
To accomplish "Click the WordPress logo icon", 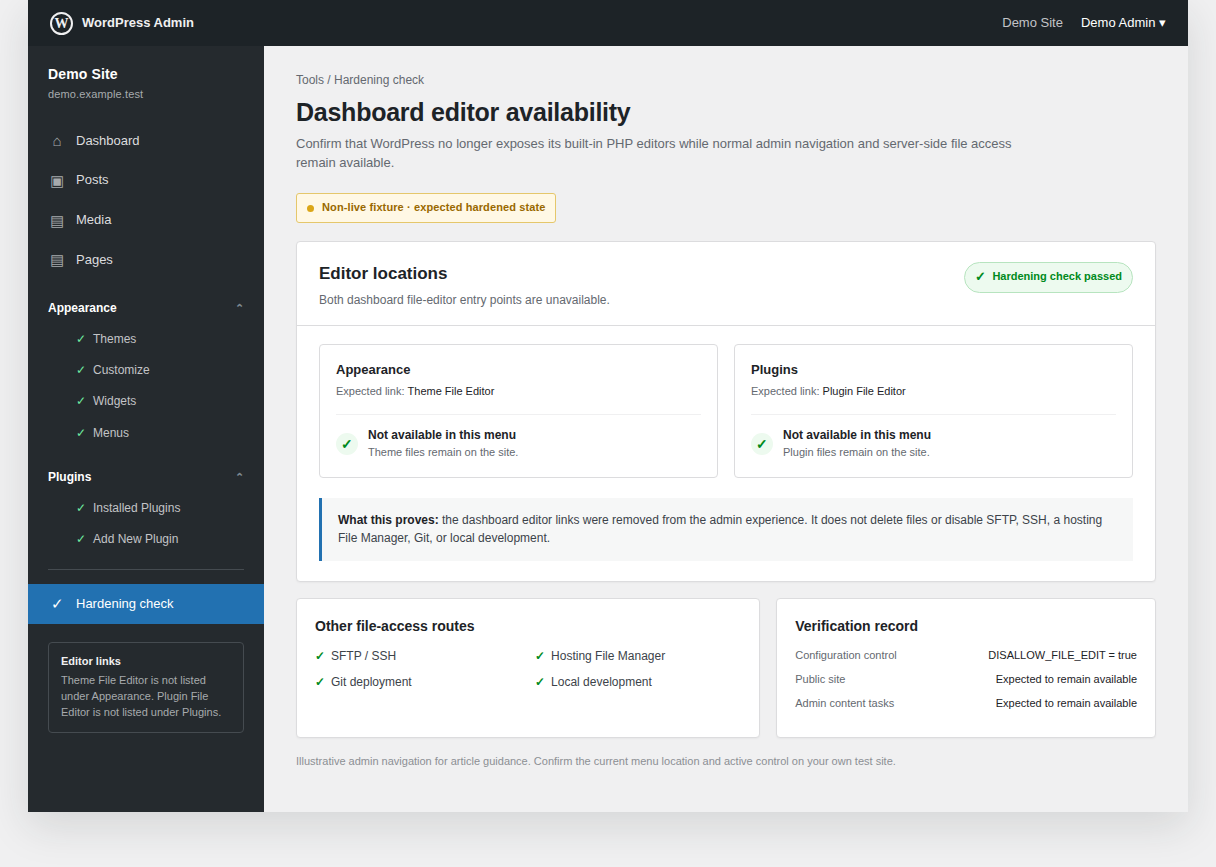I will (61, 23).
